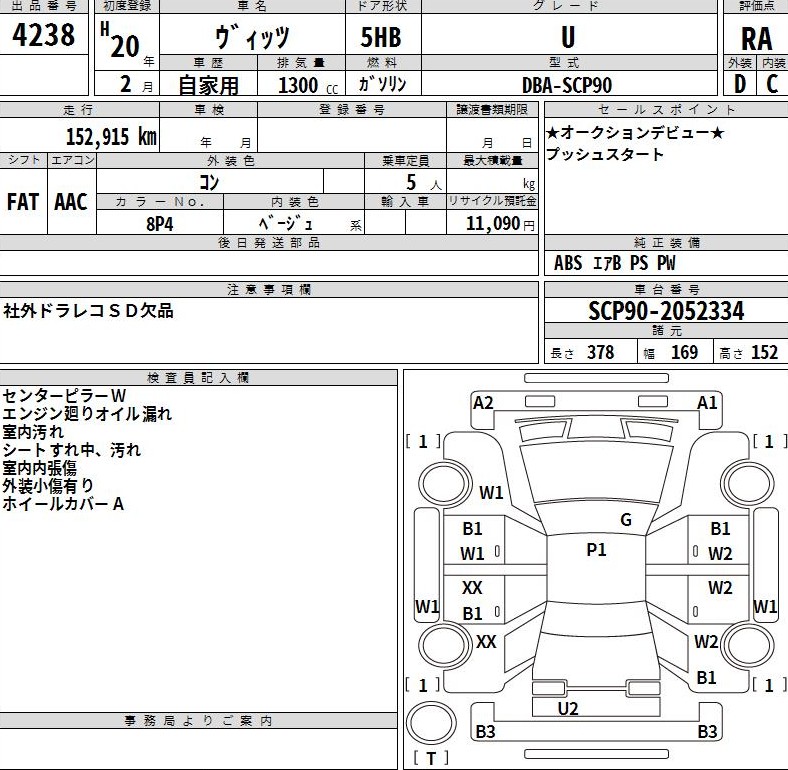Click the door type 5HB
This screenshot has width=788, height=770.
tap(381, 37)
